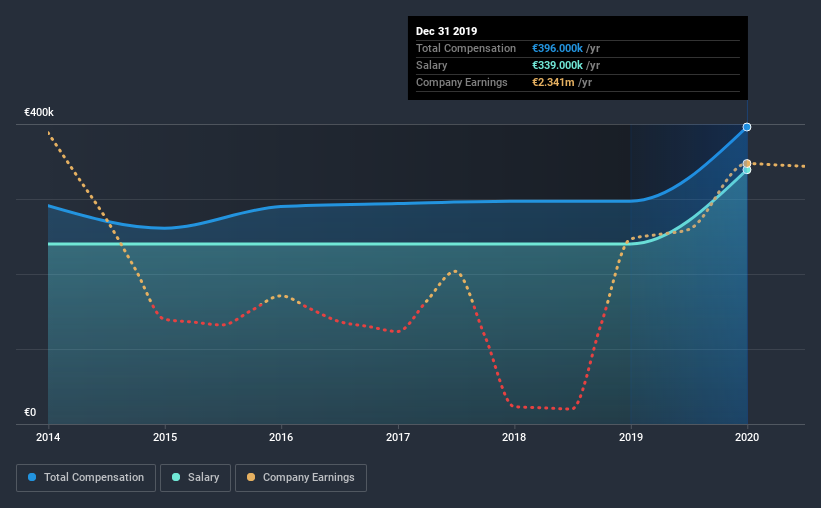This screenshot has width=821, height=508.
Task: Toggle the Salary legend button
Action: point(195,478)
